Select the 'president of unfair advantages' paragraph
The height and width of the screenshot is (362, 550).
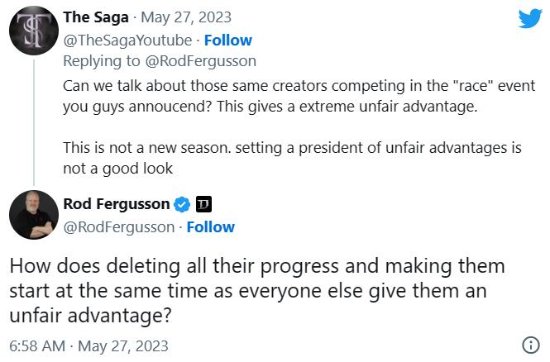coord(292,158)
